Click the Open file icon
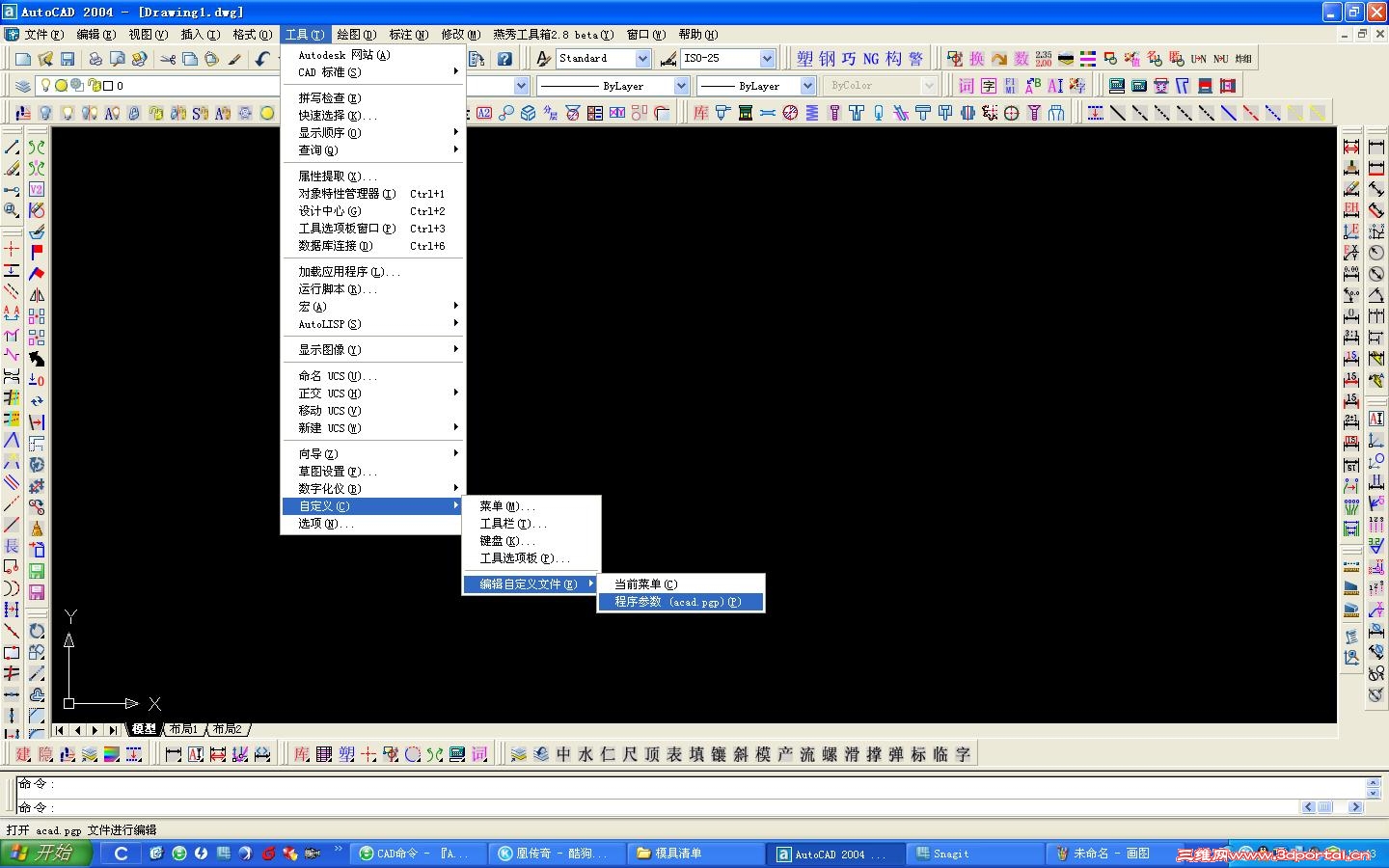 tap(45, 59)
